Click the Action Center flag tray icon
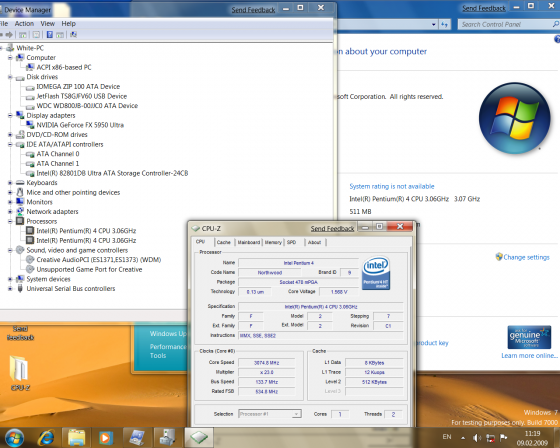The width and height of the screenshot is (560, 448). pyautogui.click(x=504, y=438)
